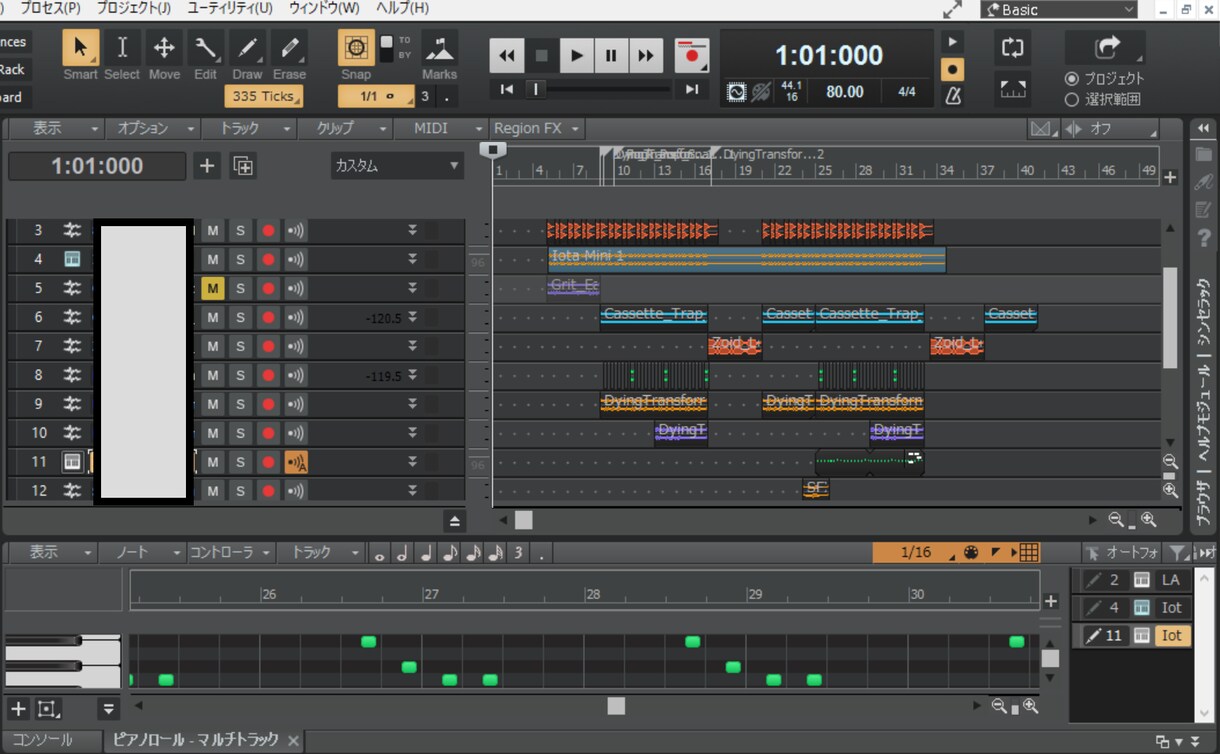This screenshot has width=1220, height=754.
Task: Activate the Move tool
Action: (164, 48)
